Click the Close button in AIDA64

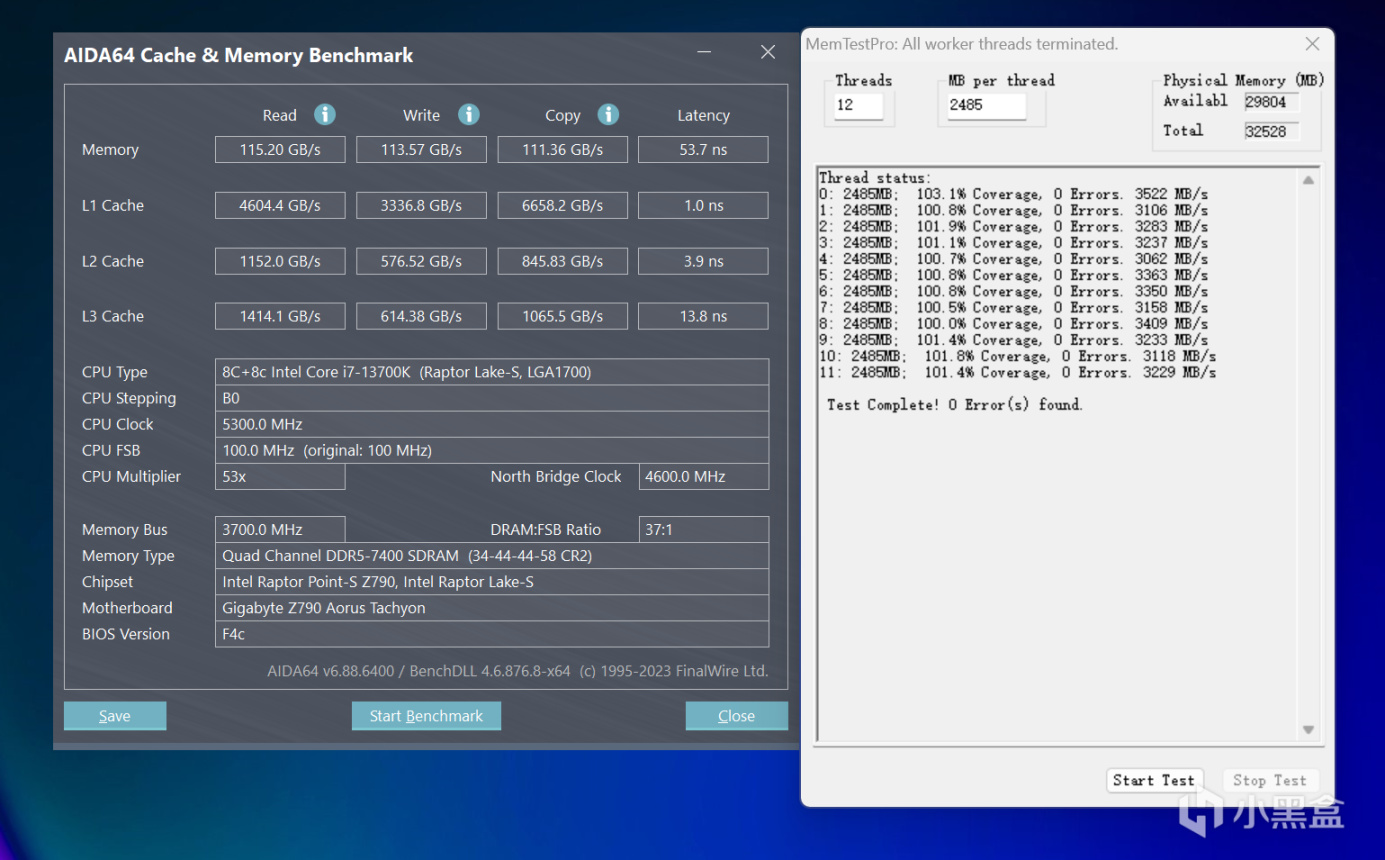[x=737, y=716]
